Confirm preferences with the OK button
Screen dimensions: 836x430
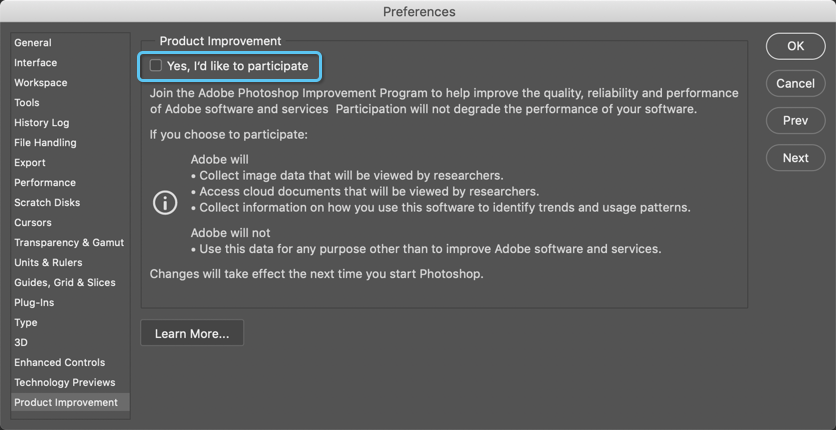pos(795,46)
